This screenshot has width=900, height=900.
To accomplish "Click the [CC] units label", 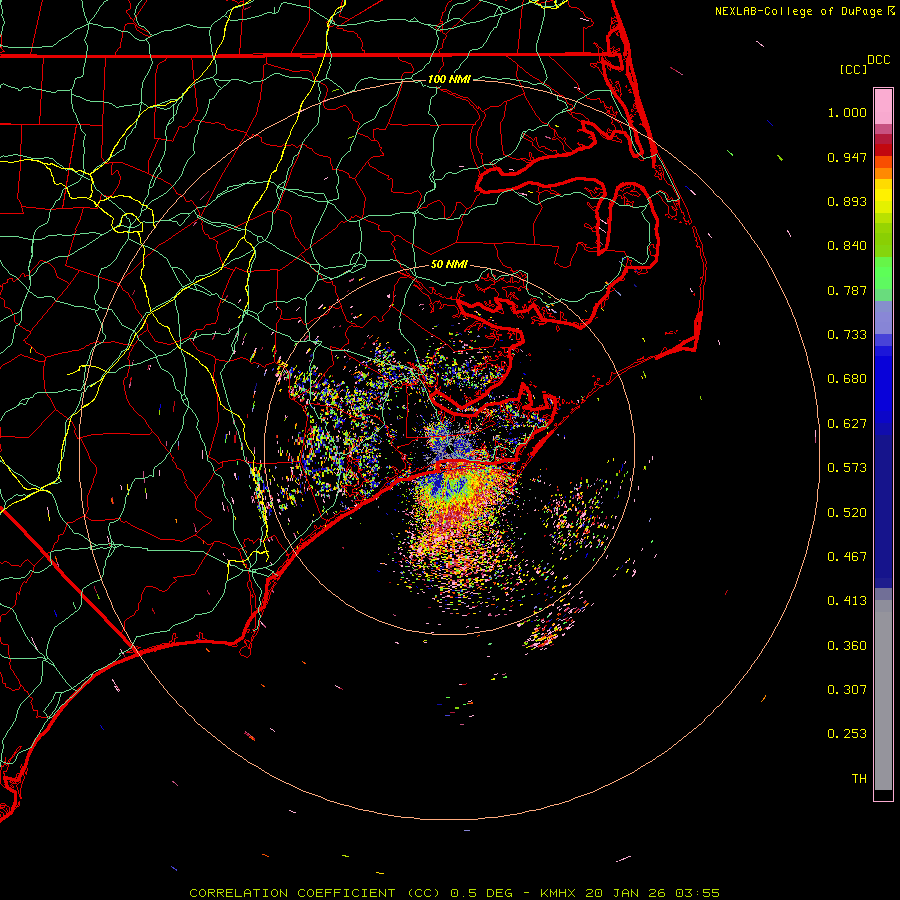I will pos(853,69).
